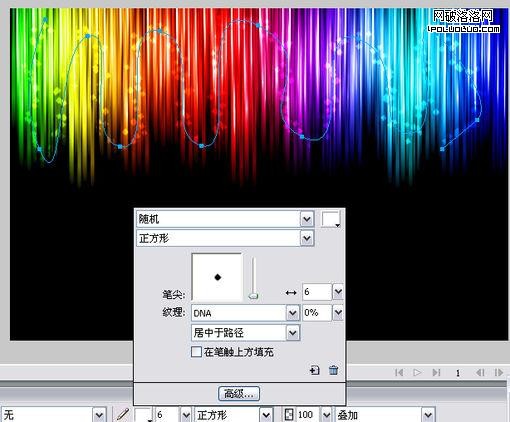Open the texture percentage 0% dropdown arrow

[338, 313]
